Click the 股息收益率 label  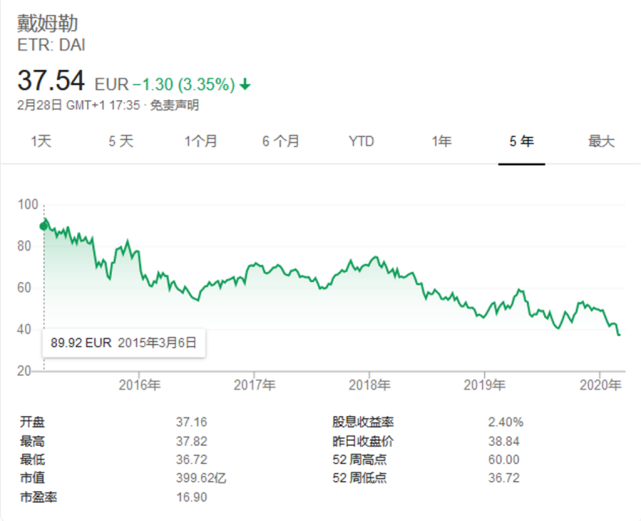click(363, 422)
